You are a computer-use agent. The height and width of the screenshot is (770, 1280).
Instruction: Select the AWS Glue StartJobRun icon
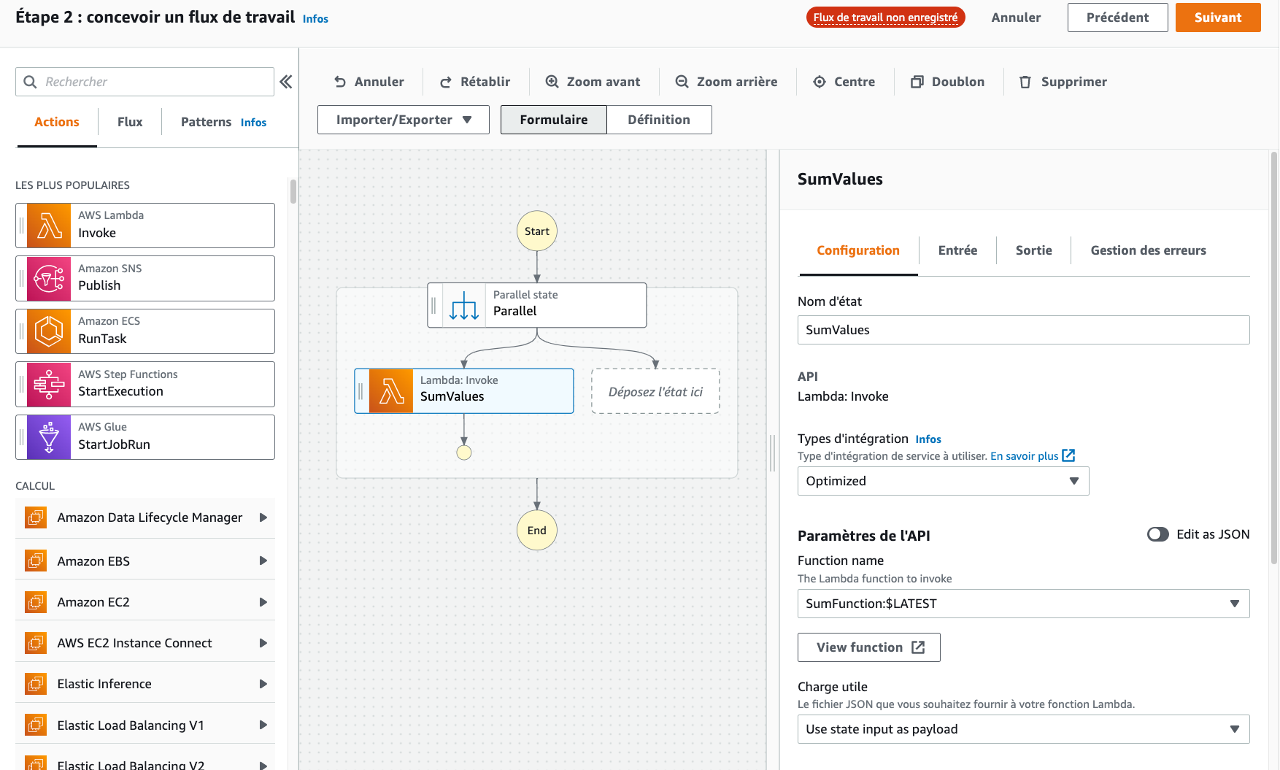pos(49,437)
